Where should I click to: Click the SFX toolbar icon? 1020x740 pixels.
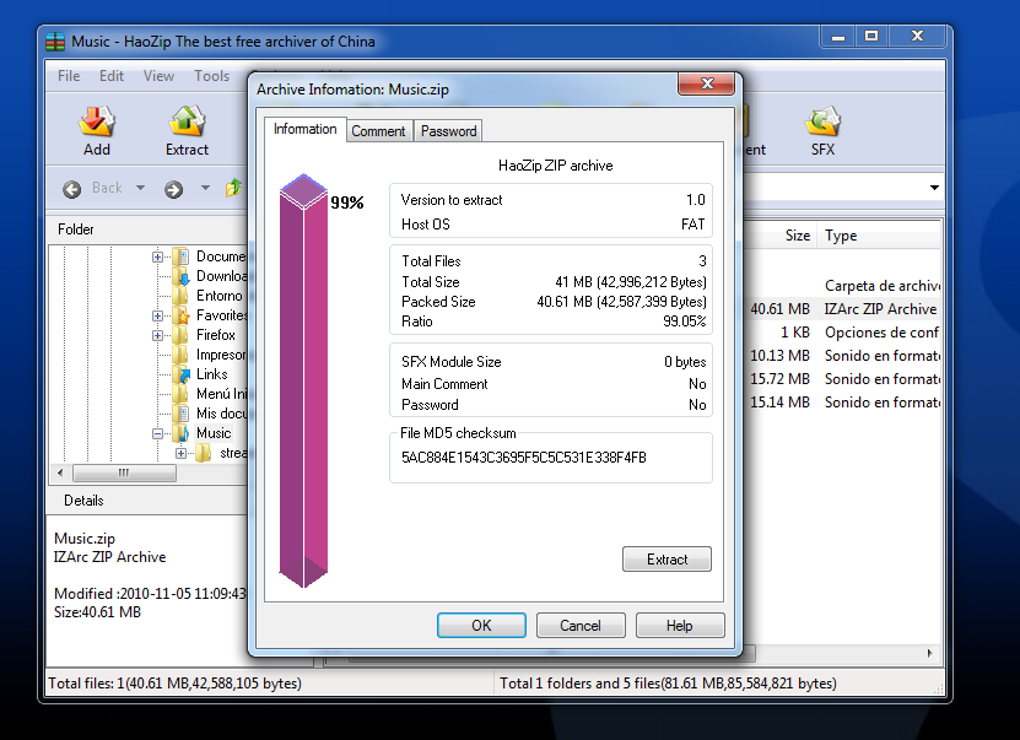tap(823, 121)
